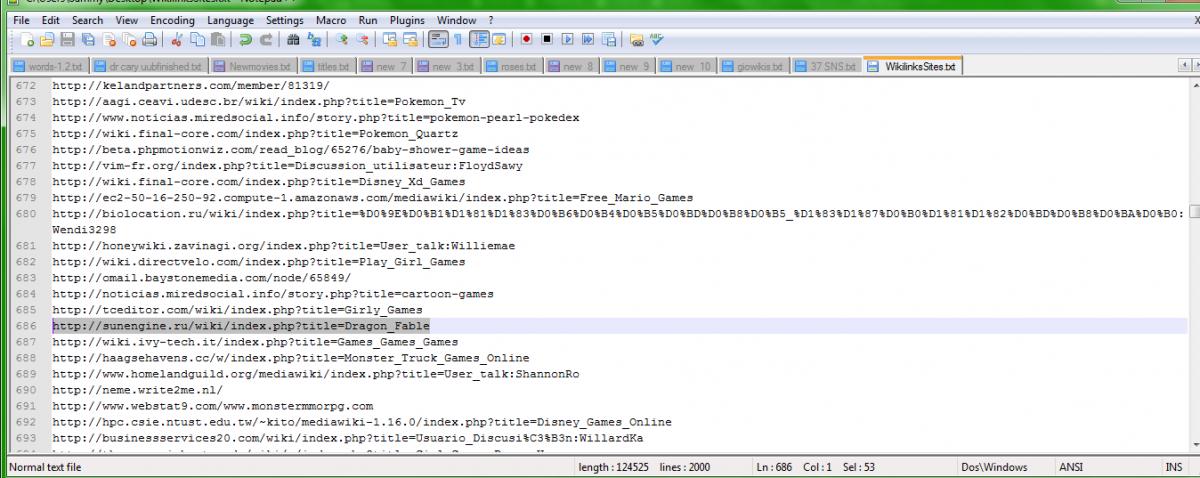Screen dimensions: 1200x478
Task: Toggle INS insert mode in status bar
Action: [1174, 468]
